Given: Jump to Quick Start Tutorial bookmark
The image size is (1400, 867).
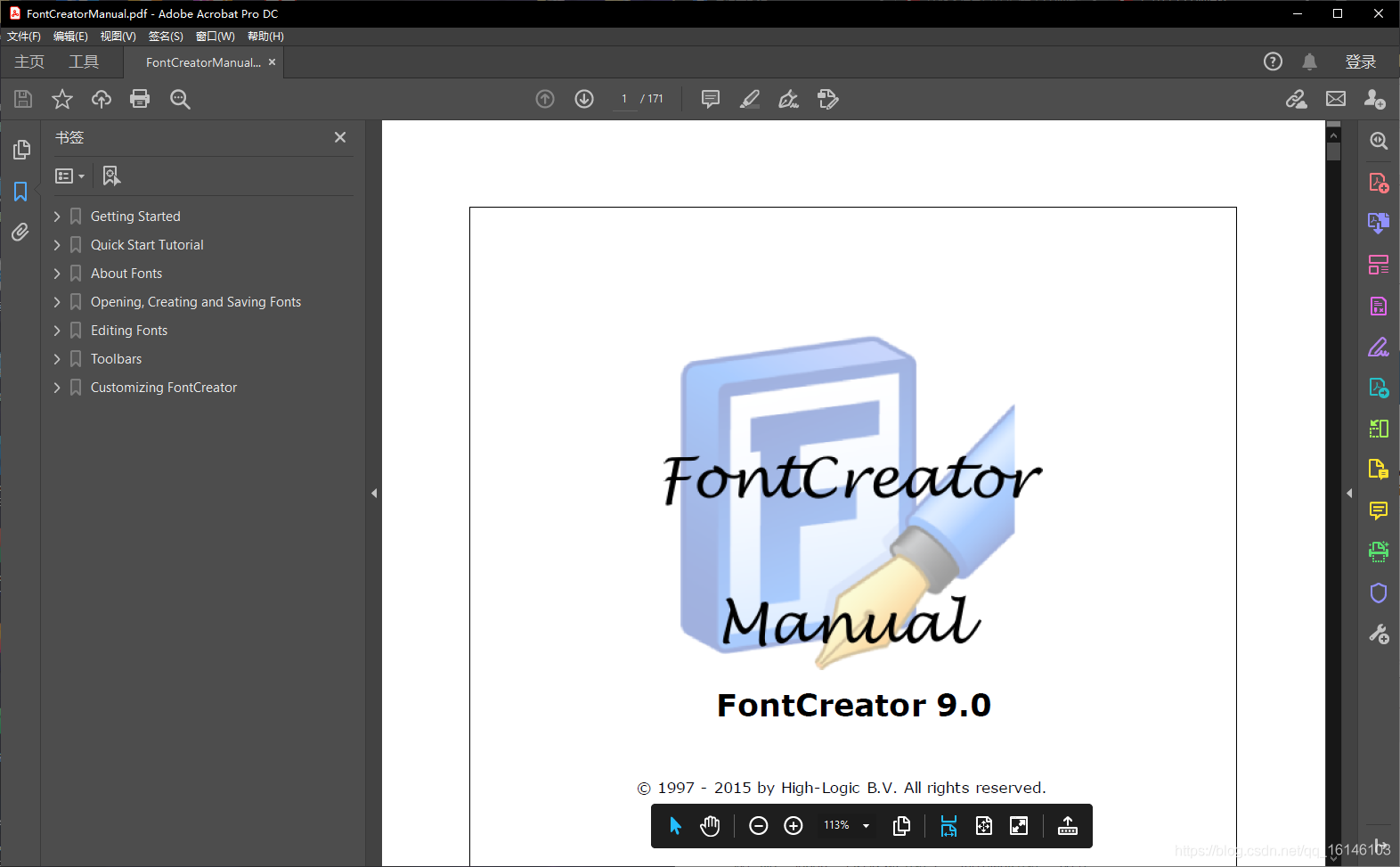Looking at the screenshot, I should (x=147, y=245).
